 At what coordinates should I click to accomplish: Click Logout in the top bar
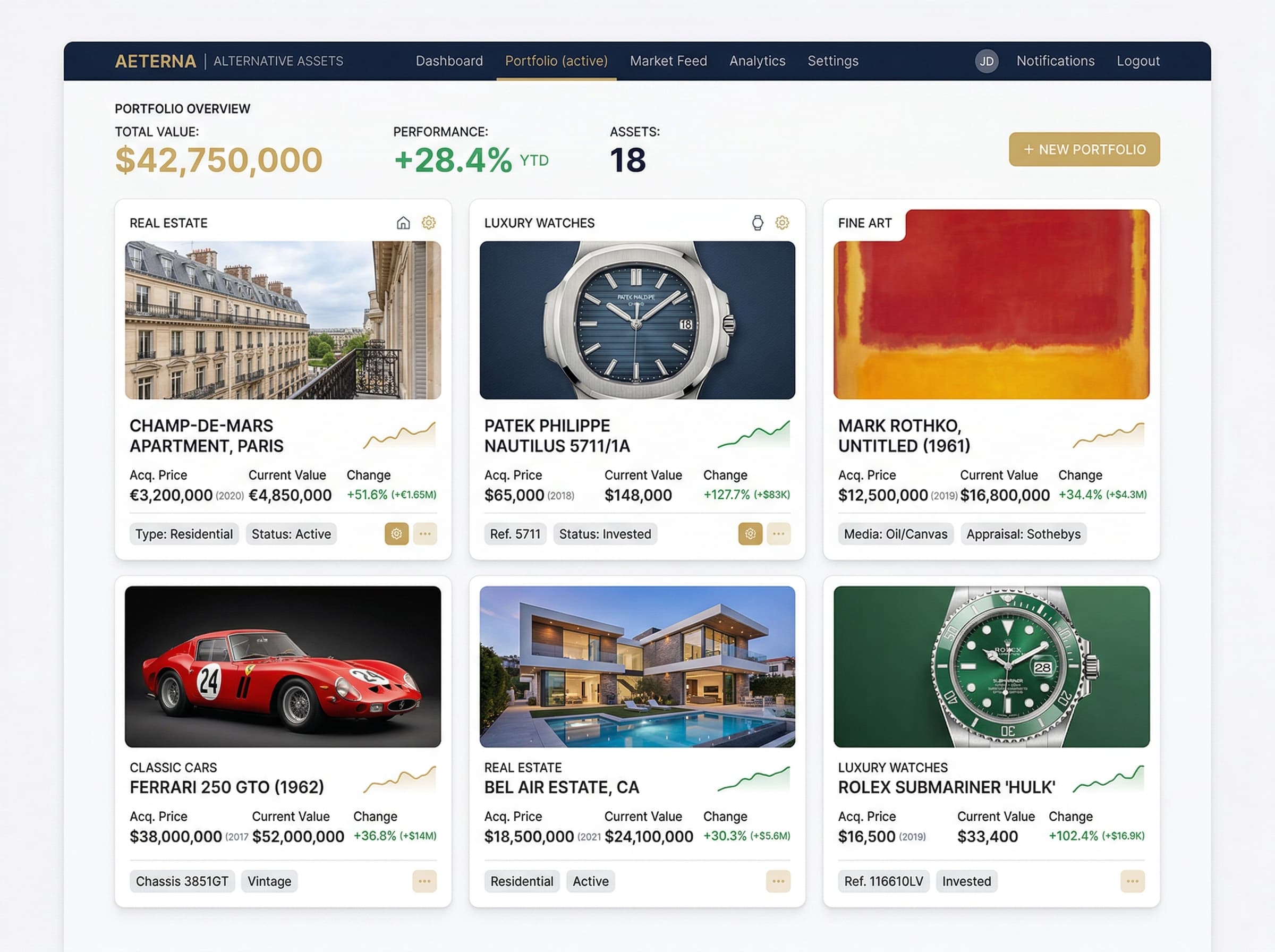click(1138, 61)
